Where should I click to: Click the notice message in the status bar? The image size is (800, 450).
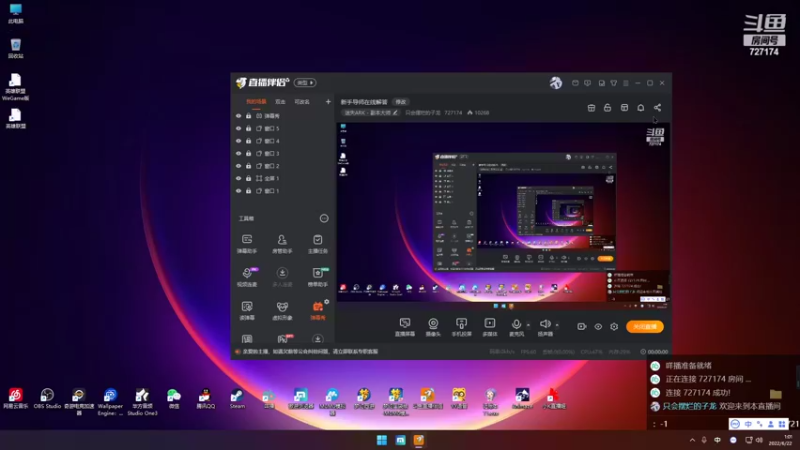310,352
